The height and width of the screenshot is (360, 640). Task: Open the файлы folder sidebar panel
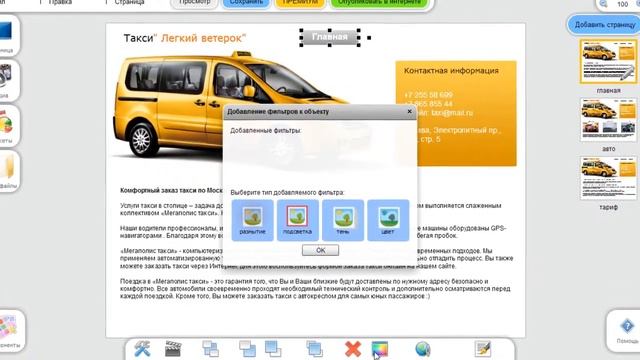(x=8, y=170)
